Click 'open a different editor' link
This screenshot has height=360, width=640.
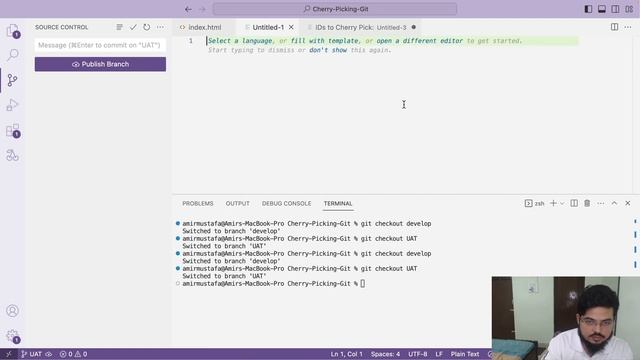(420, 41)
